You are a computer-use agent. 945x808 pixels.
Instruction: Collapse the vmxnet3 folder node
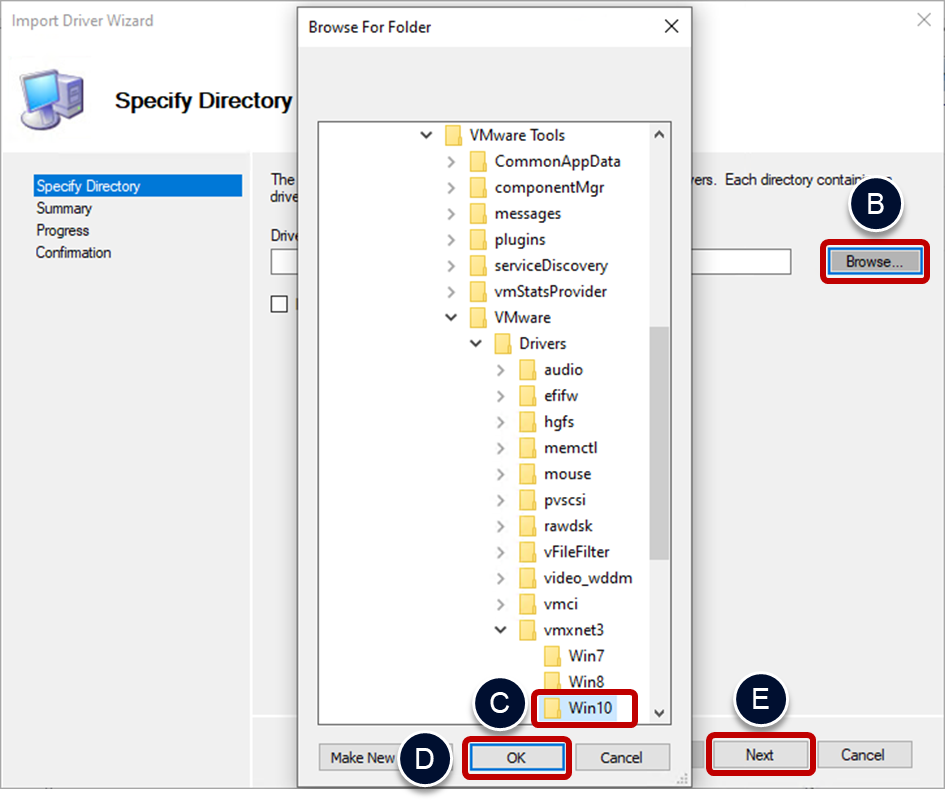pyautogui.click(x=502, y=630)
